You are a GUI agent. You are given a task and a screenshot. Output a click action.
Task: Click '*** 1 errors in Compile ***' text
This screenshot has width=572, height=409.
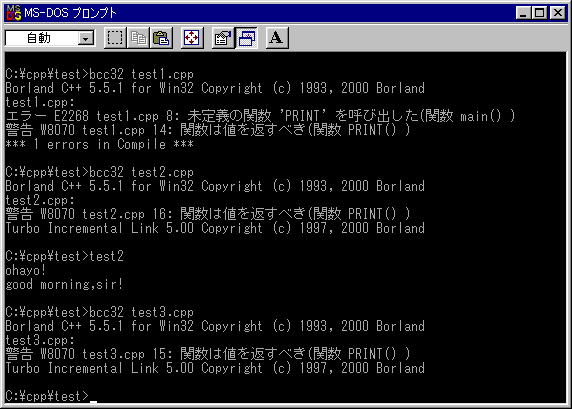(x=100, y=144)
